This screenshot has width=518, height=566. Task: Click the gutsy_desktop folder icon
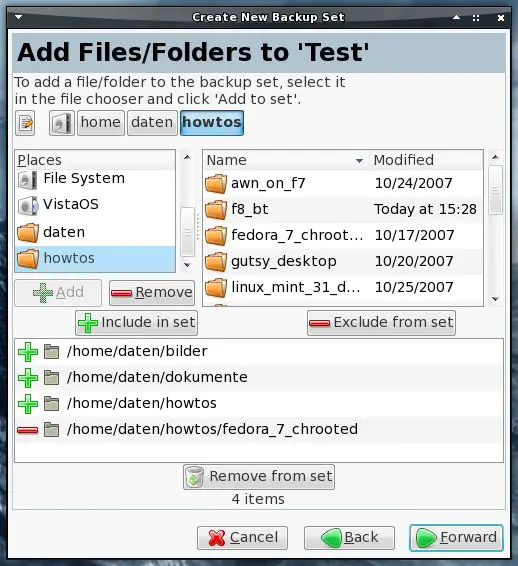[x=216, y=262]
